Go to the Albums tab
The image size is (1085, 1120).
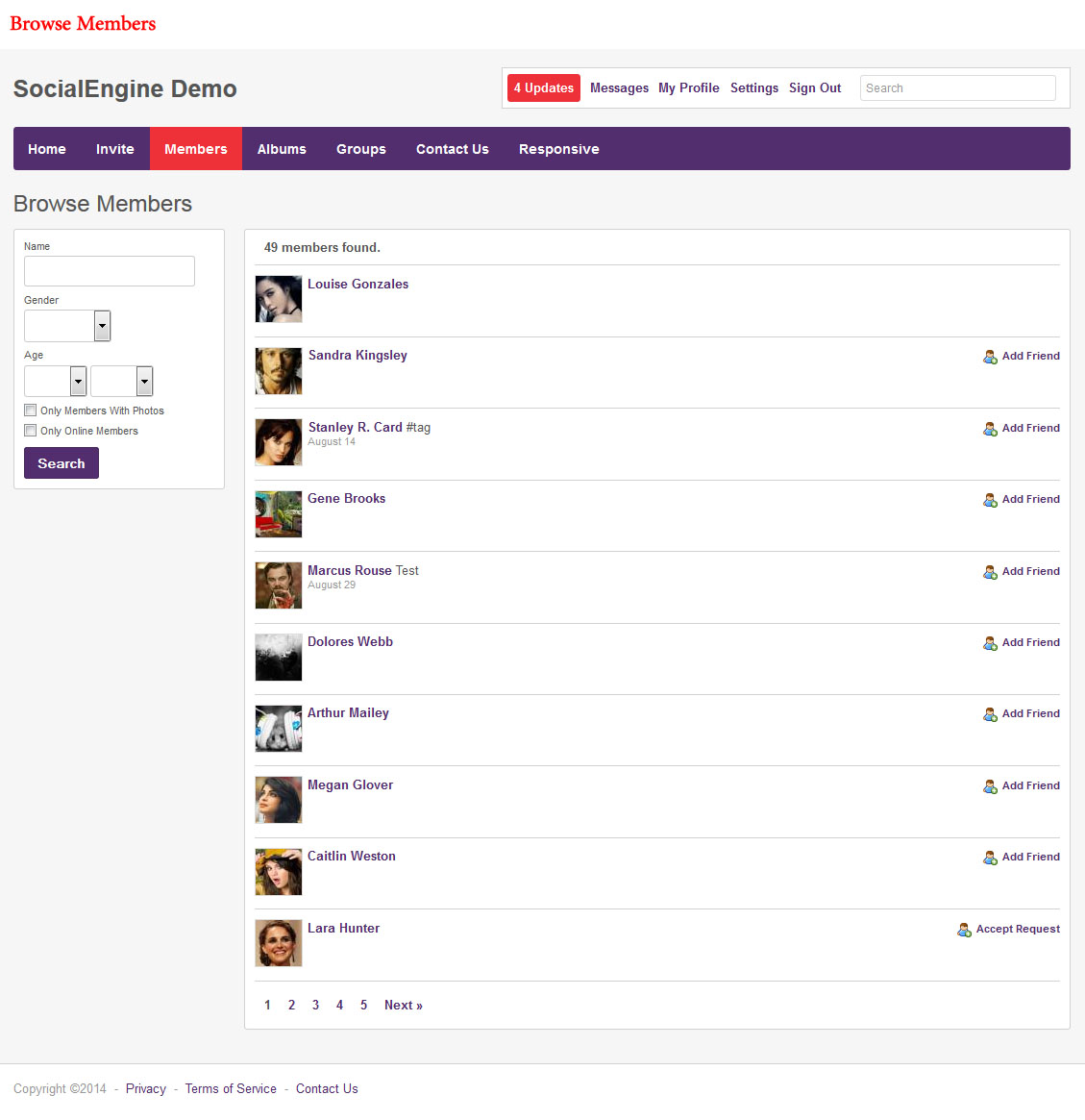point(282,149)
